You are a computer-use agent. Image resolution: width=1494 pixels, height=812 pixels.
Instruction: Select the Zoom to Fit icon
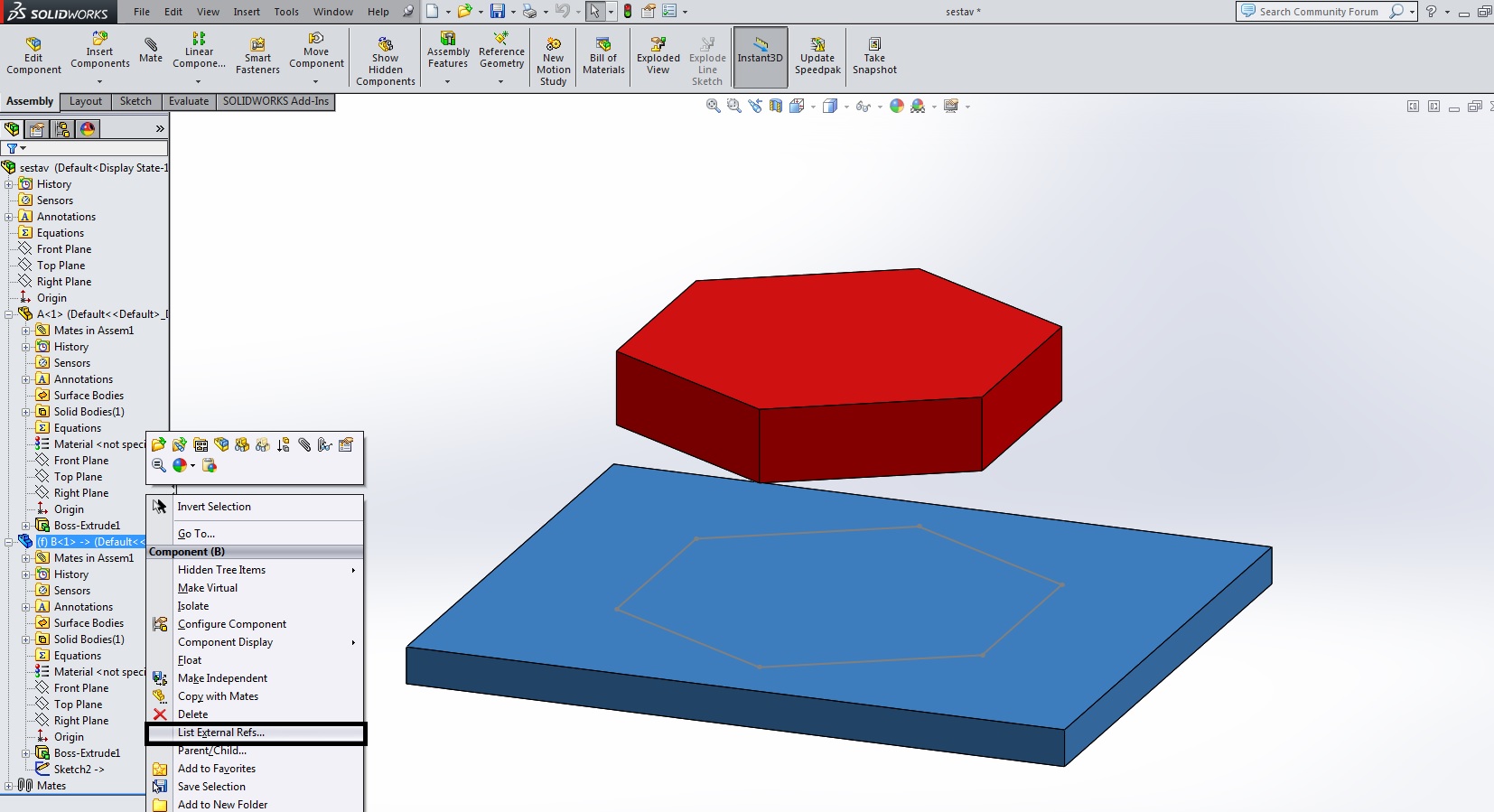coord(713,107)
